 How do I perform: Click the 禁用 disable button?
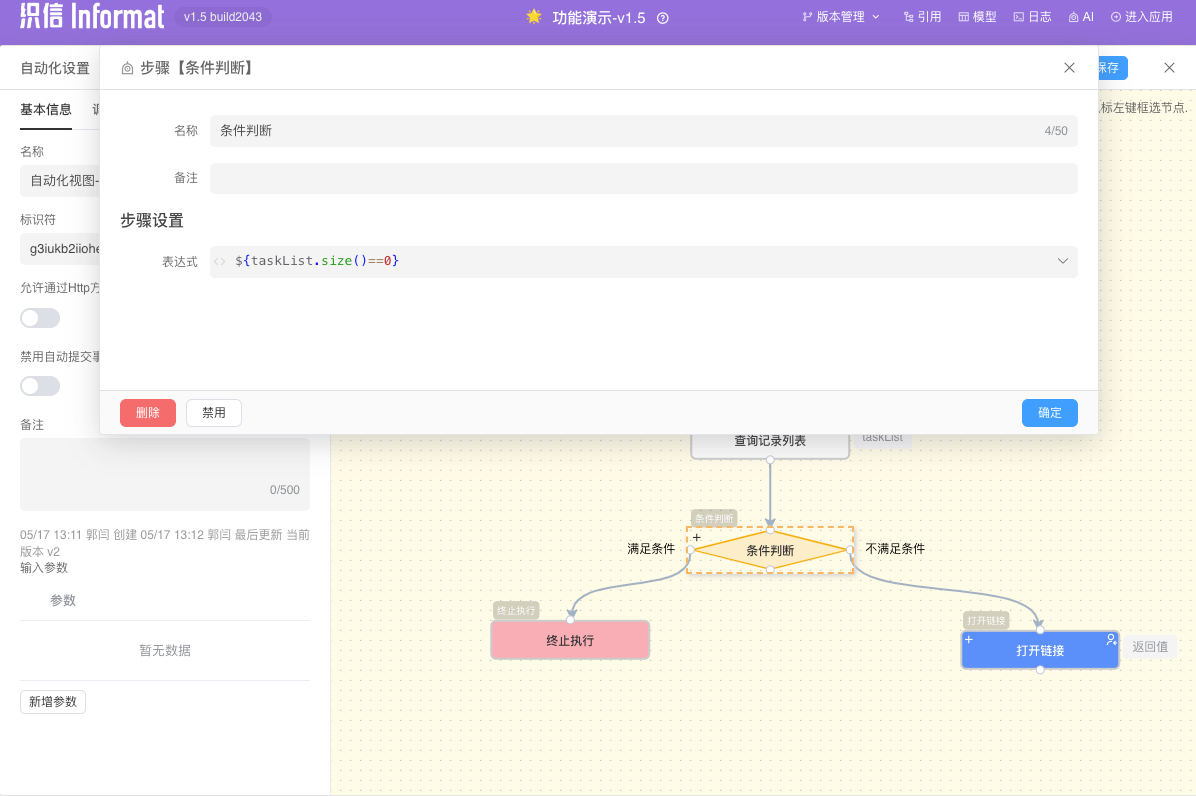tap(214, 413)
